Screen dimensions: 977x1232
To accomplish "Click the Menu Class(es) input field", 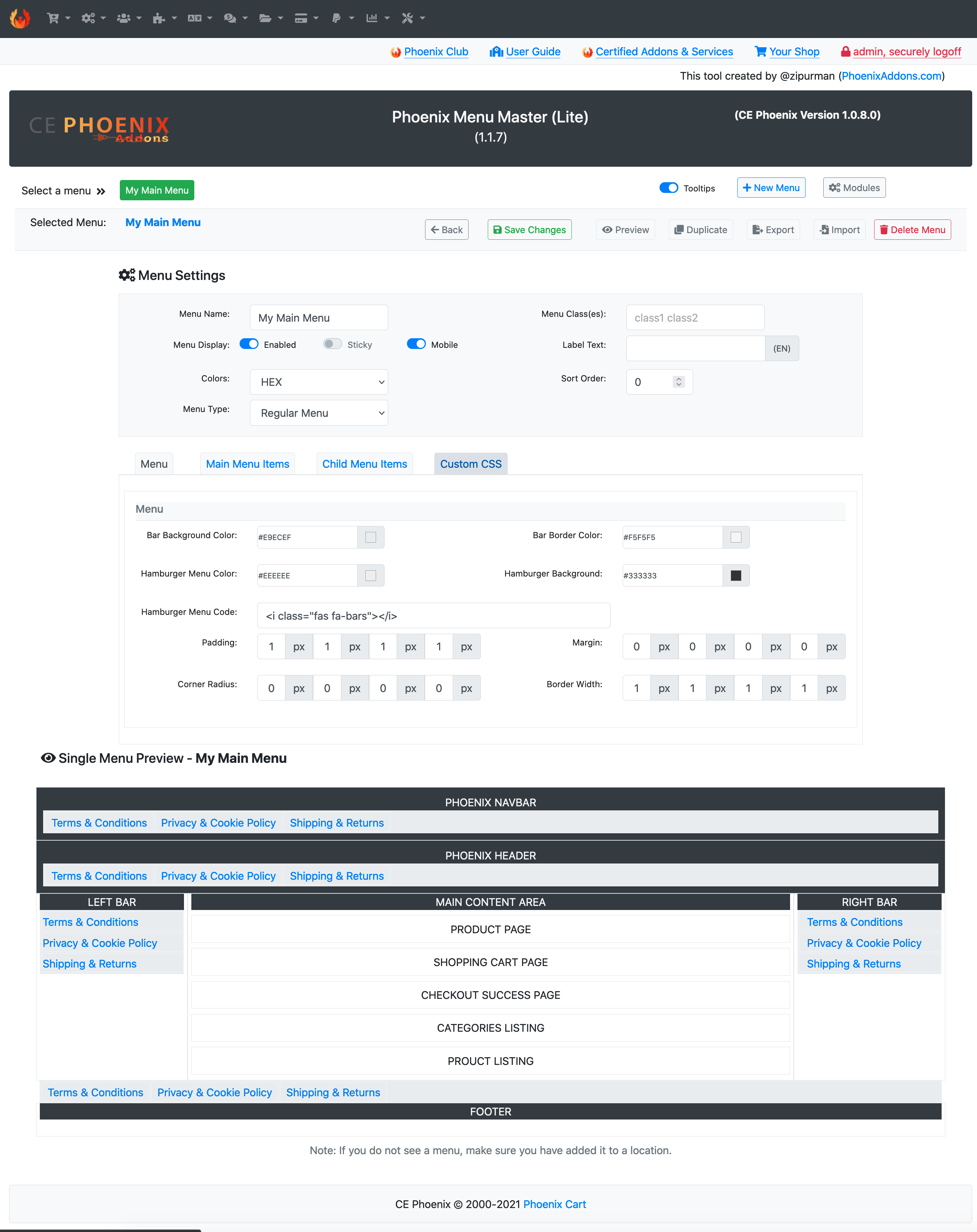I will coord(695,318).
